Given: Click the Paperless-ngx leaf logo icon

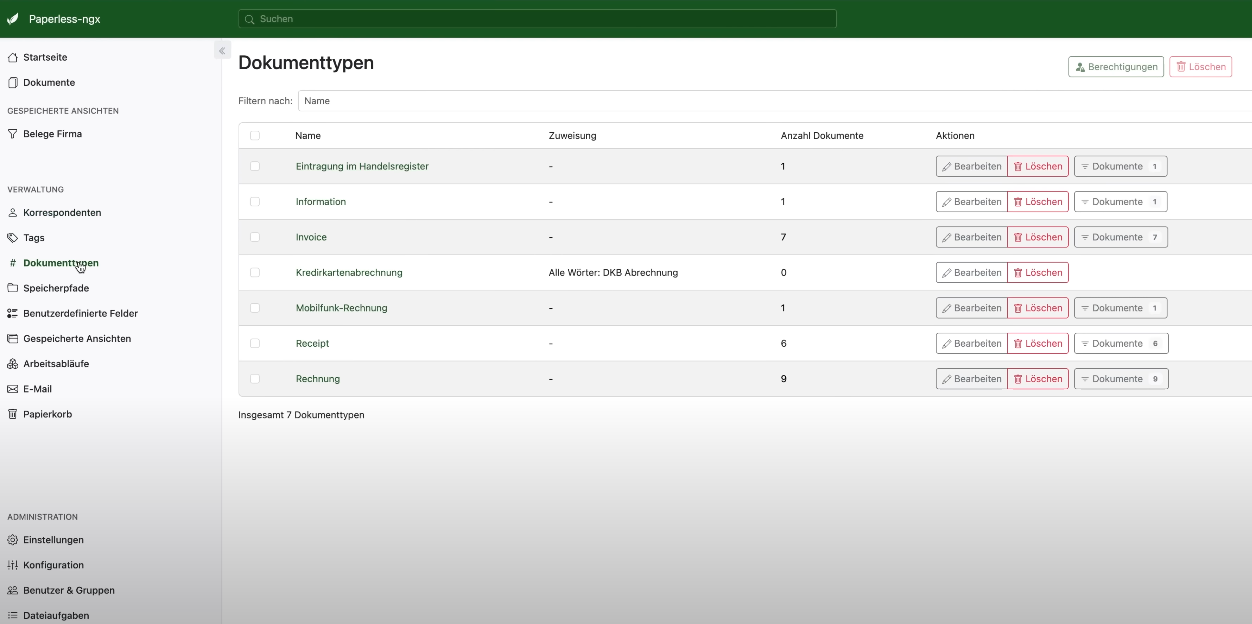Looking at the screenshot, I should [x=13, y=19].
